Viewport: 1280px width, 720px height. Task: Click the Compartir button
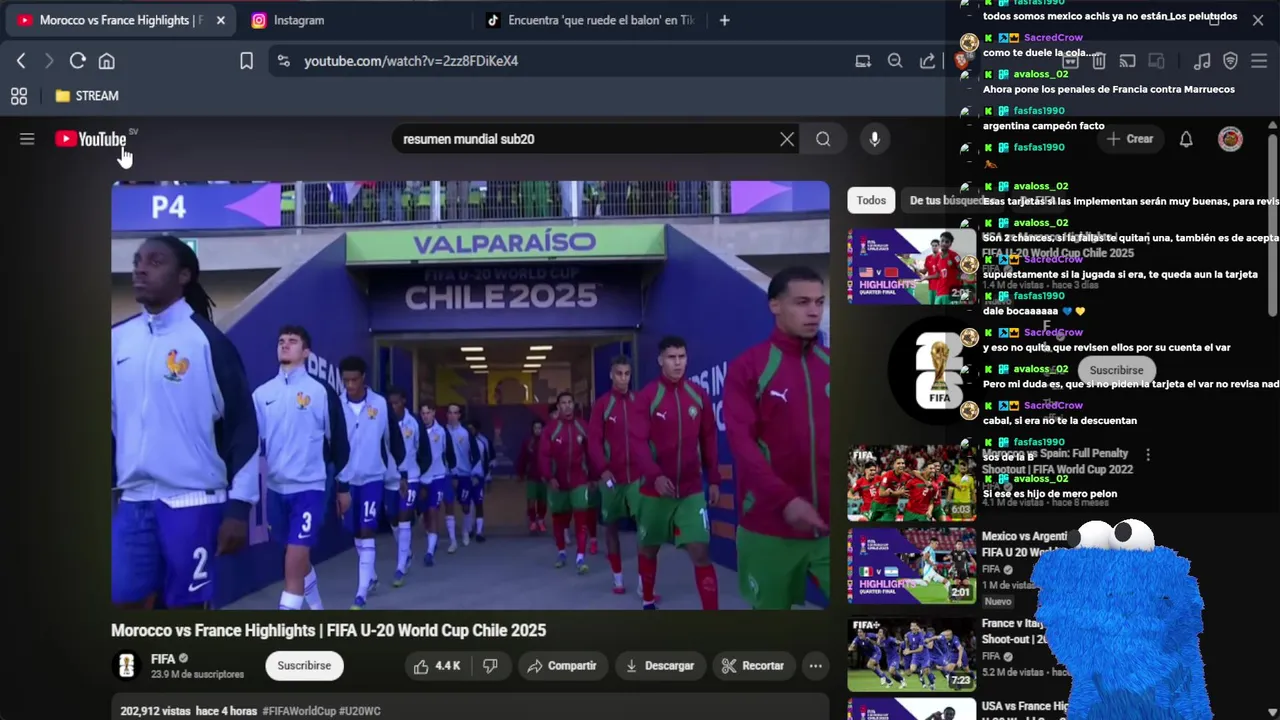click(562, 666)
